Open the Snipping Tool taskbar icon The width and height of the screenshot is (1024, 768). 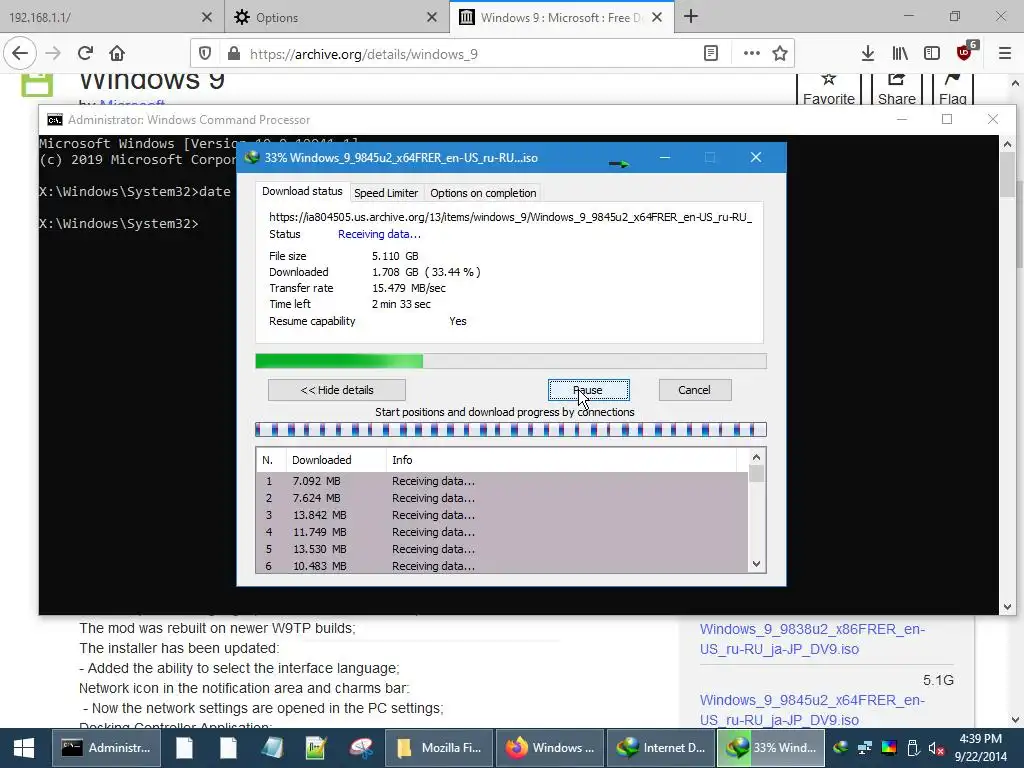click(x=360, y=748)
